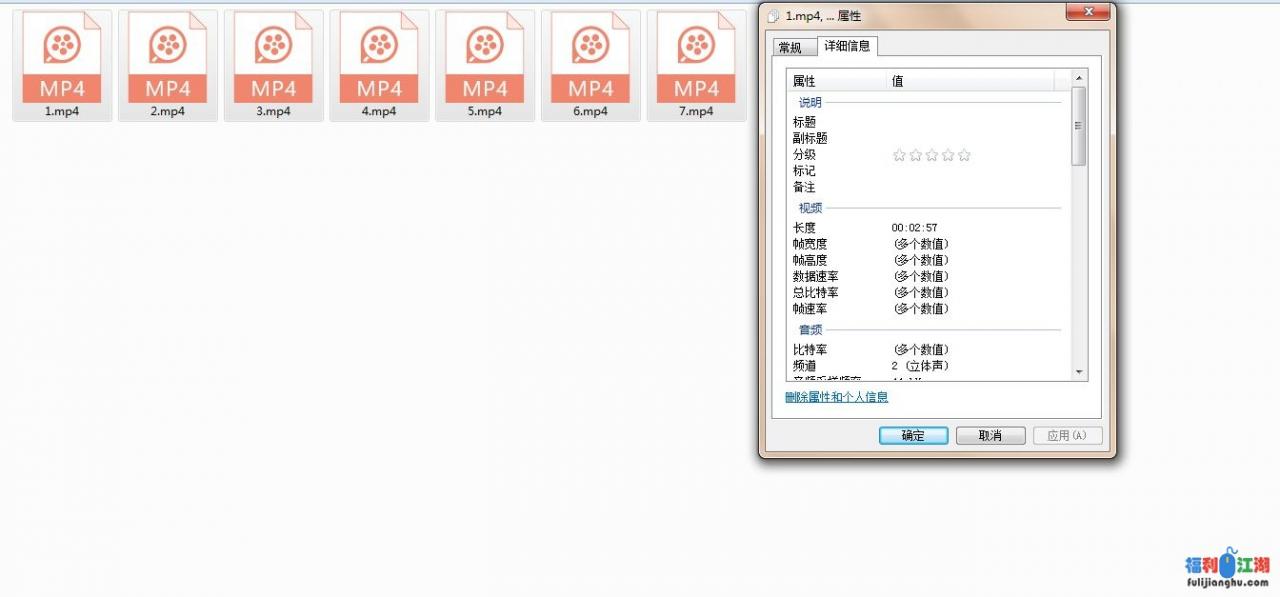Click the properties dialog title bar icon
Screen dimensions: 1280x597
773,16
